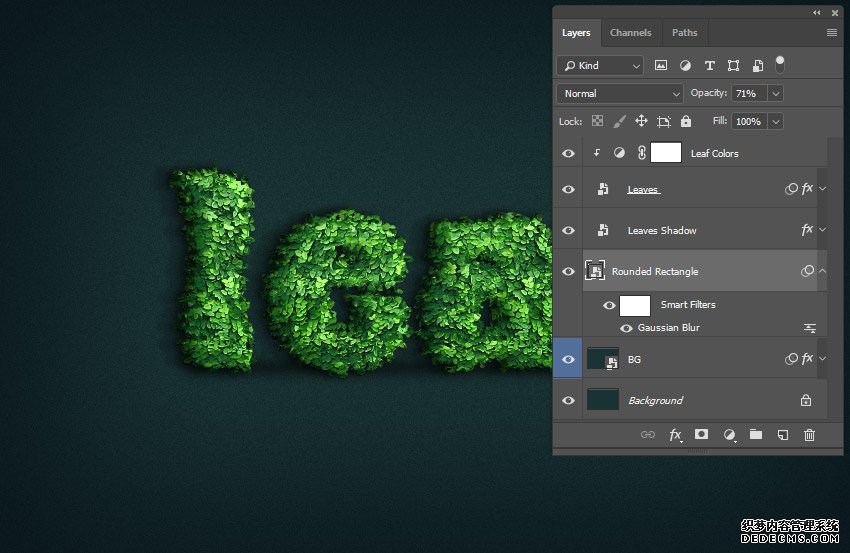Hide the Leaf Colors layer

[568, 153]
